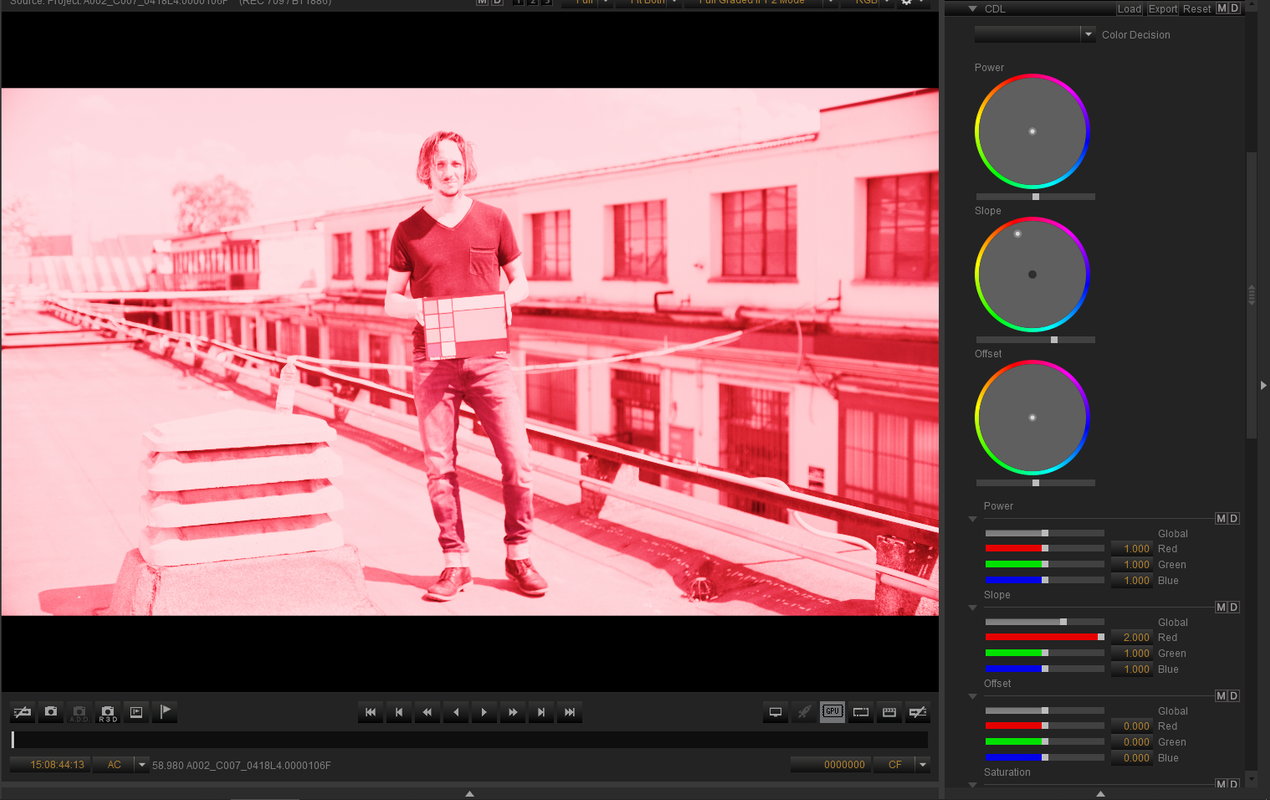Collapse the Power sliders group
1270x800 pixels.
973,520
